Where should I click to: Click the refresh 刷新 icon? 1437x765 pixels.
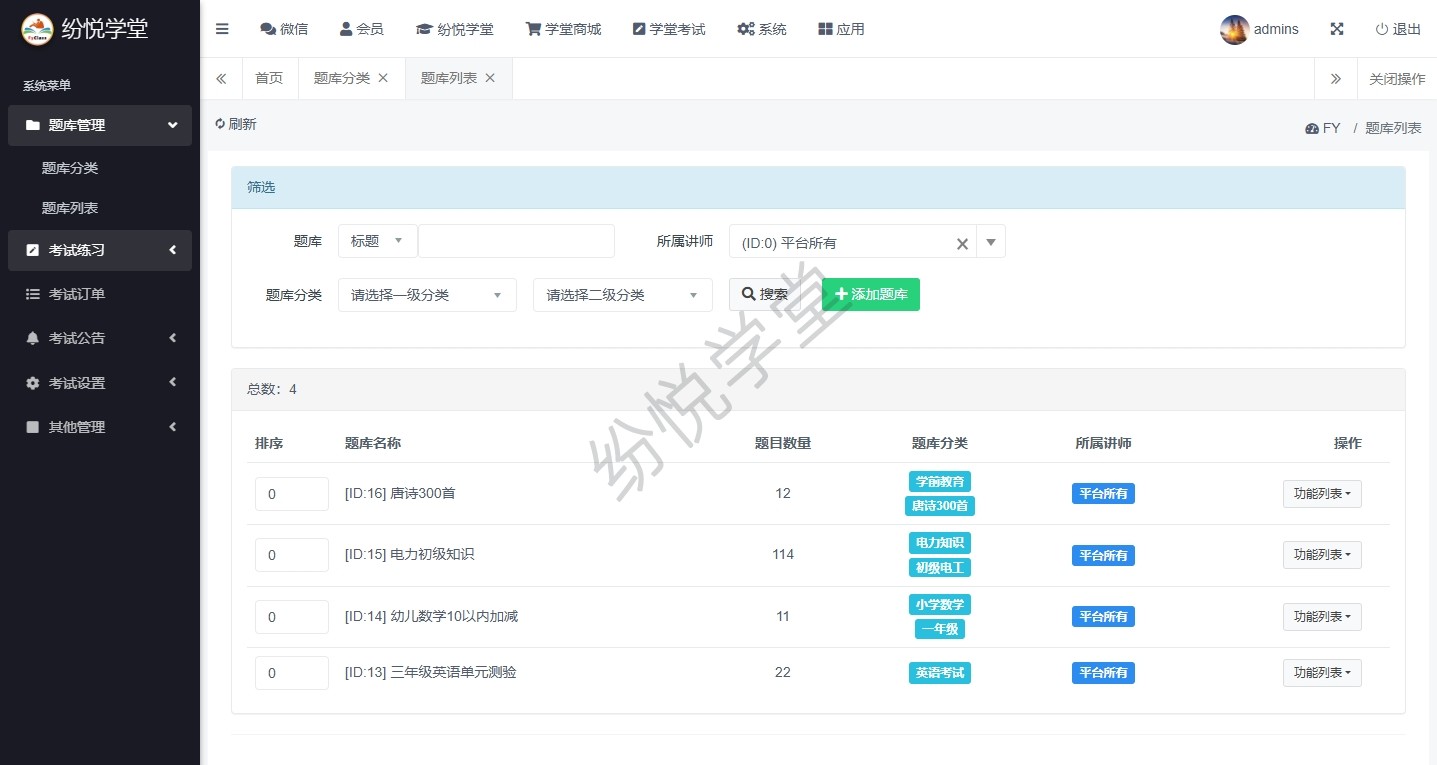pos(221,124)
